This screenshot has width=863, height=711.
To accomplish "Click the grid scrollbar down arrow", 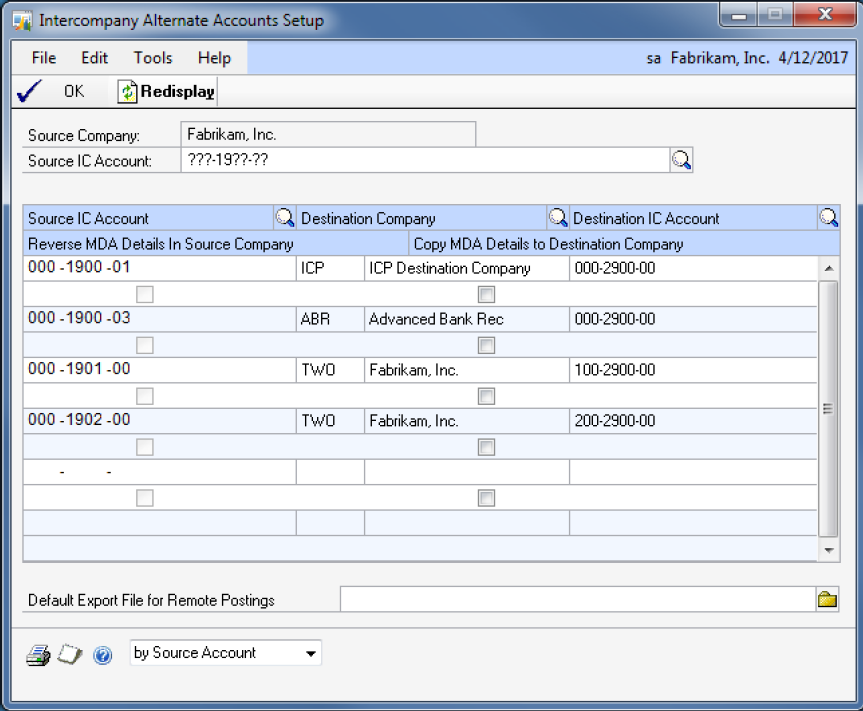I will (x=829, y=550).
